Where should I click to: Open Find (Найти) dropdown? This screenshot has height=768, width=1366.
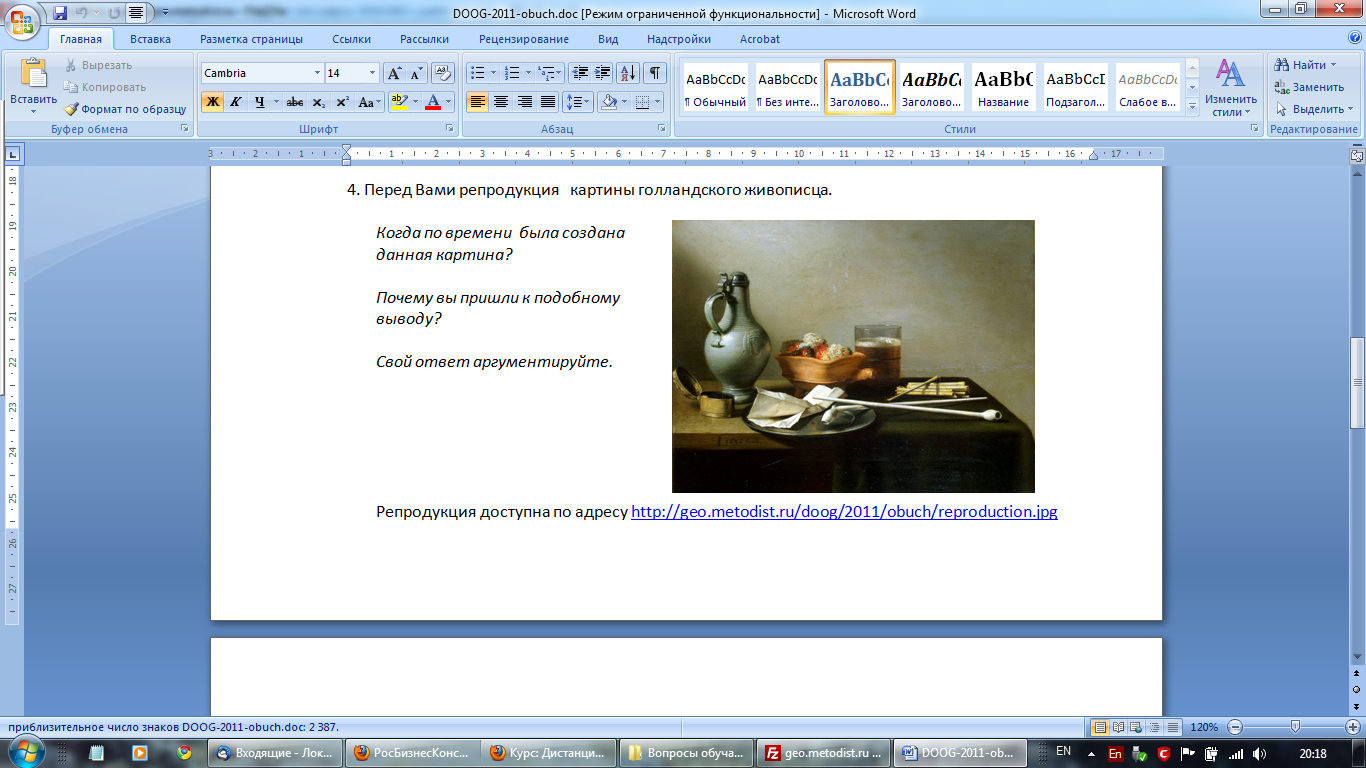pyautogui.click(x=1333, y=65)
